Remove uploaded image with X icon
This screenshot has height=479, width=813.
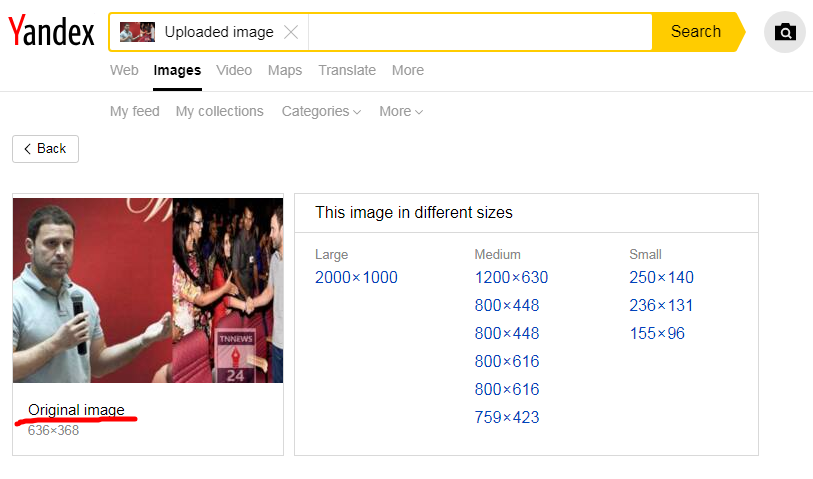(x=291, y=32)
